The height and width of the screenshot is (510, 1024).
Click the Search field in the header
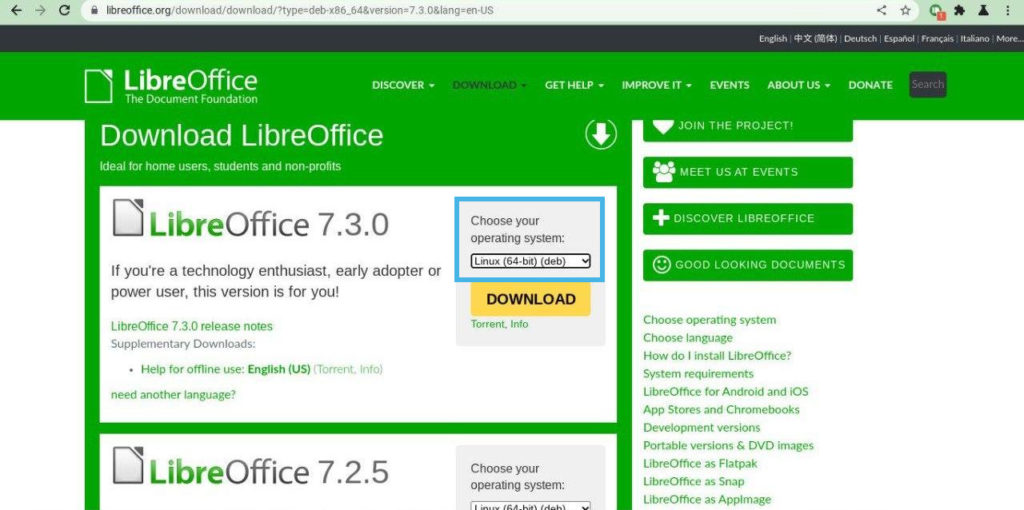pos(927,84)
